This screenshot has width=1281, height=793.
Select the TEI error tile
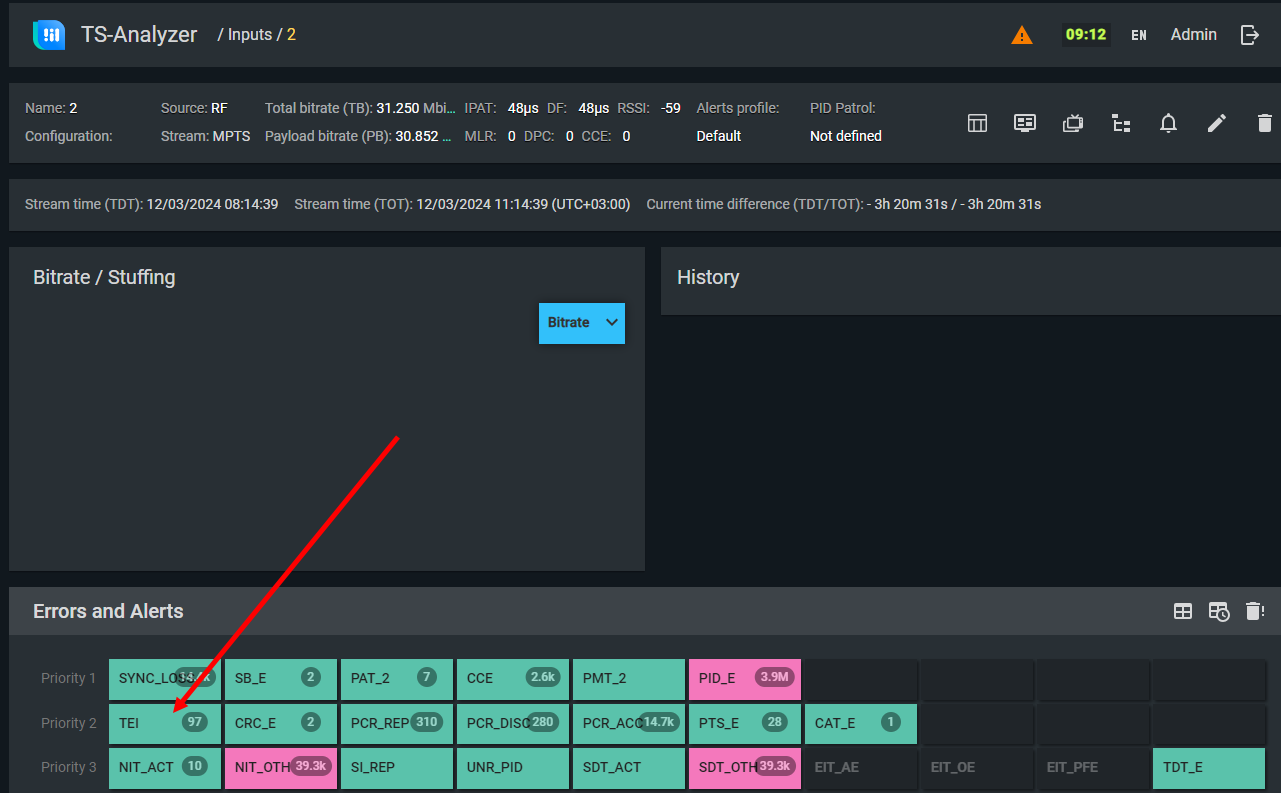coord(164,723)
